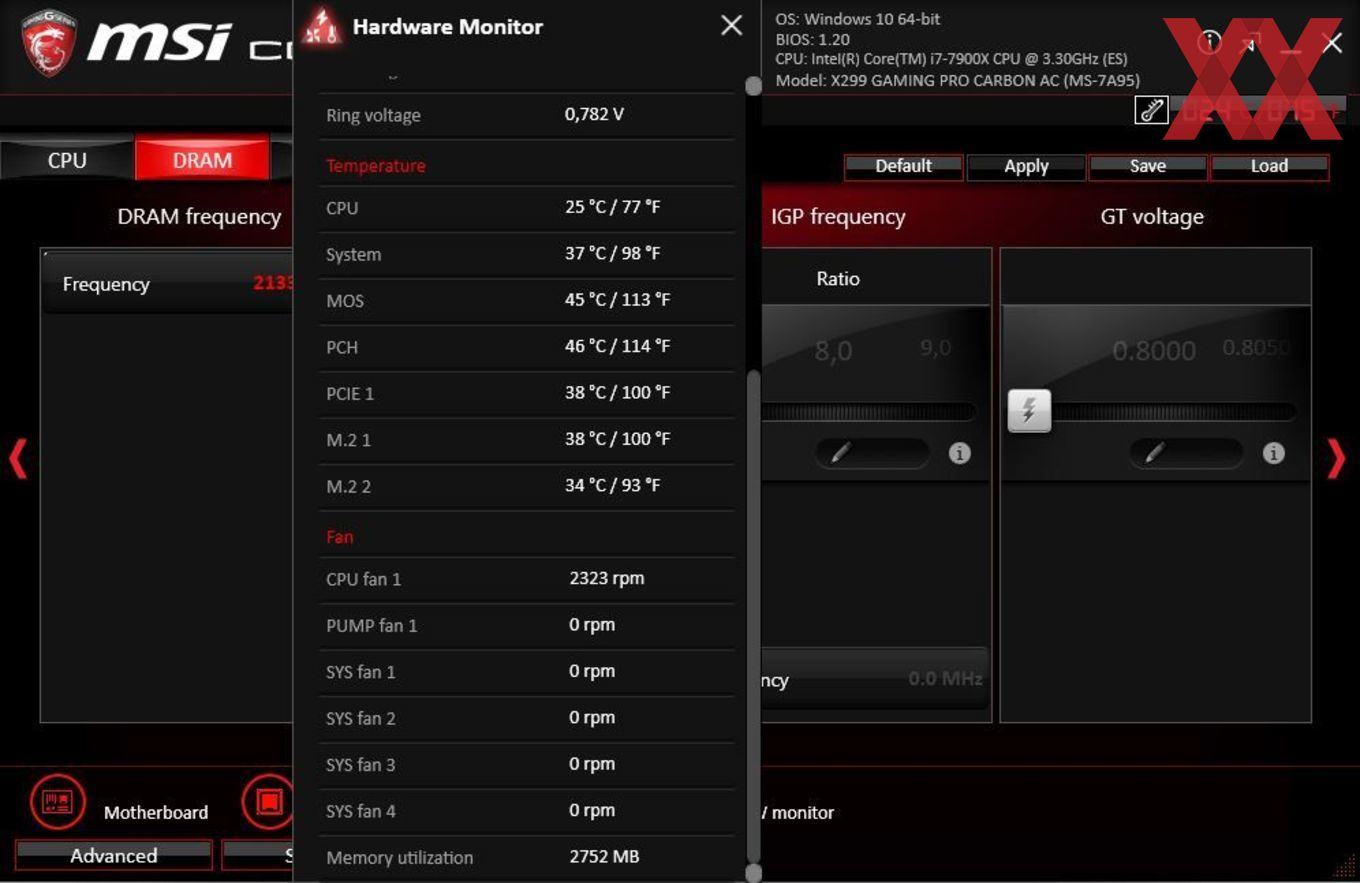Click the IGP ratio slider track

coord(868,411)
